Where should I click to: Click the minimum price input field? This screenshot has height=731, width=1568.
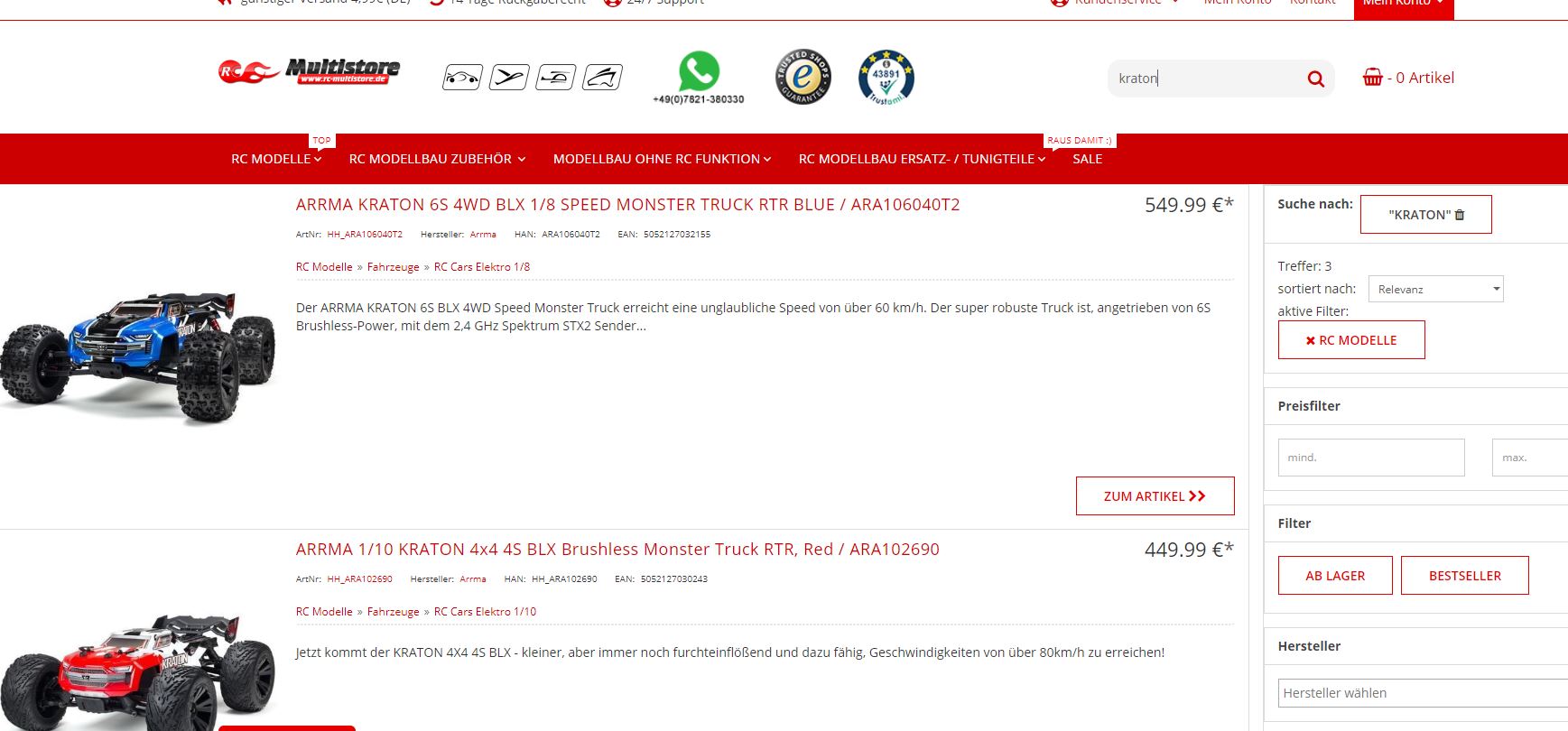tap(1370, 458)
